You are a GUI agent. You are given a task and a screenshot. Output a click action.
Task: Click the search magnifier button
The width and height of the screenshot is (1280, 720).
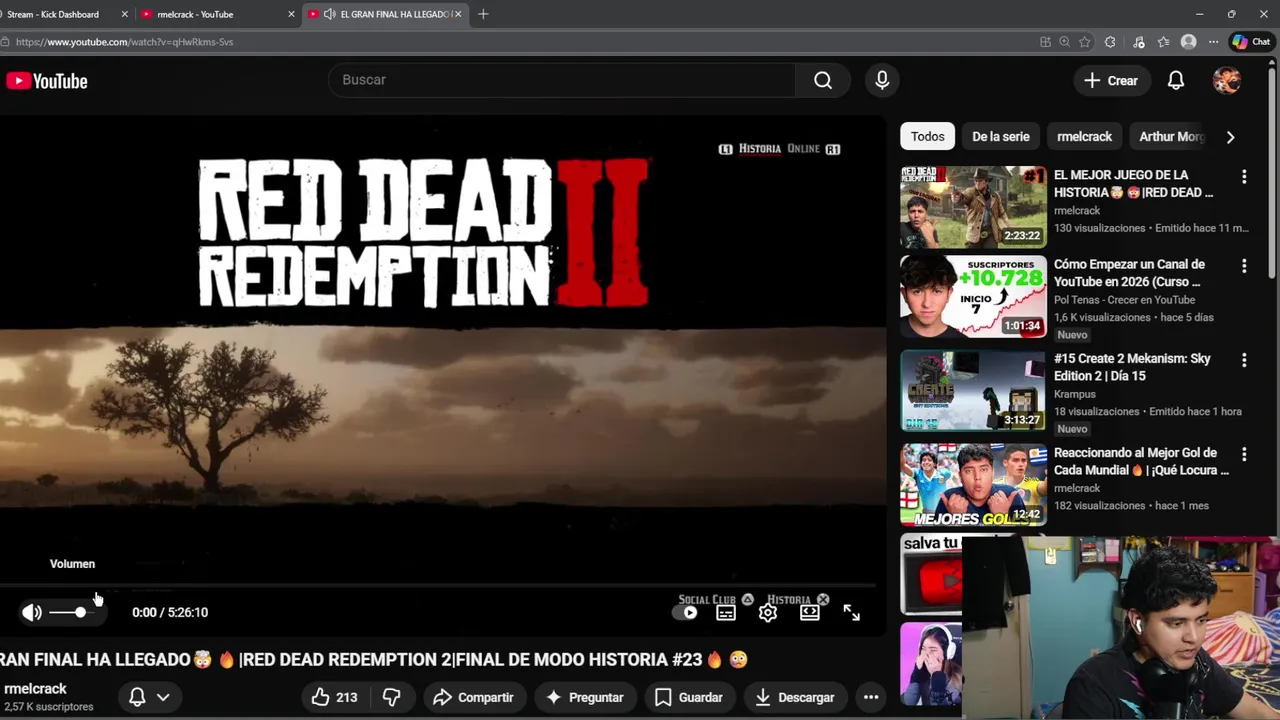coord(823,80)
